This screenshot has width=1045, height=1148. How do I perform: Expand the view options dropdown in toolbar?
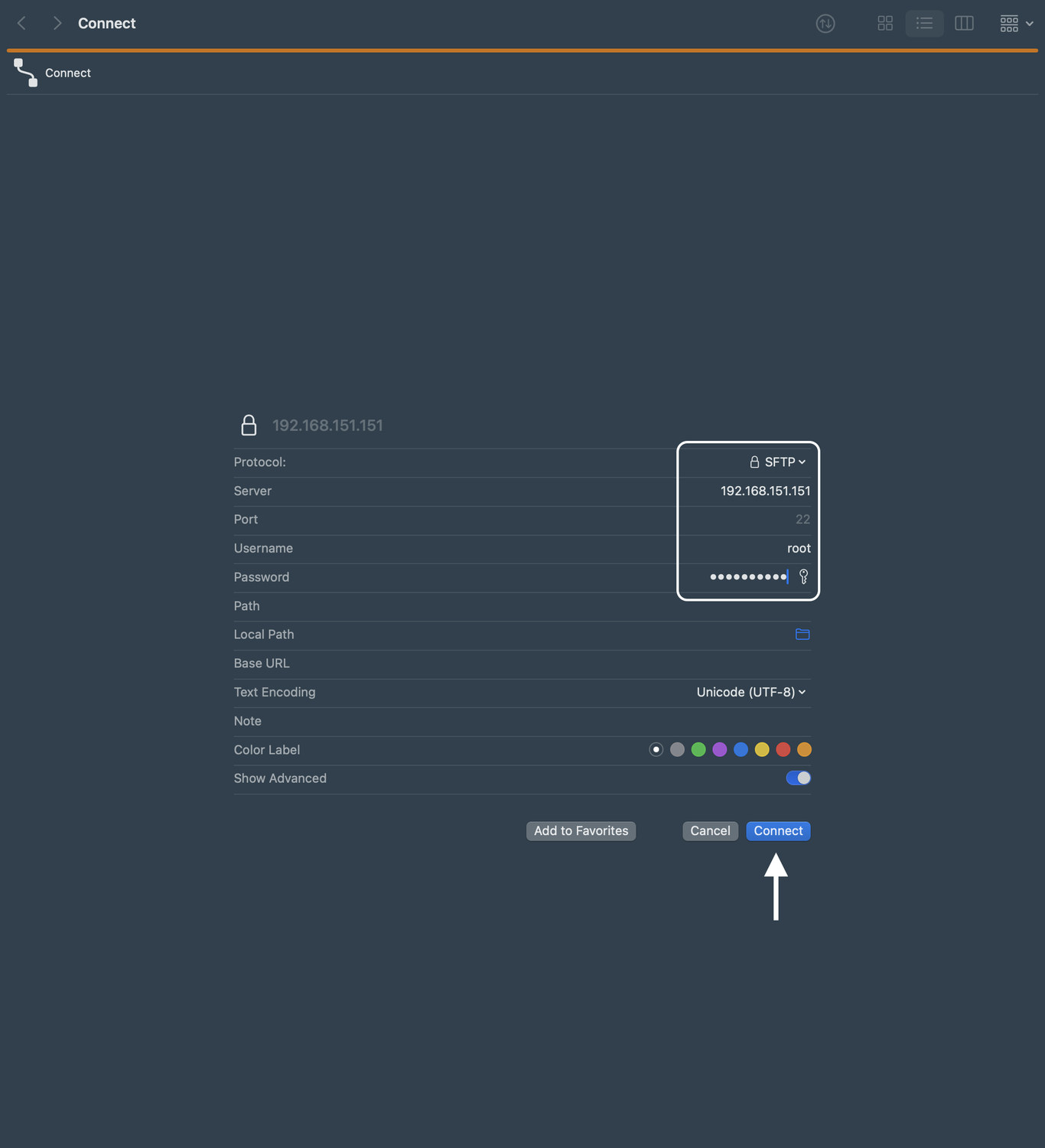pyautogui.click(x=1016, y=24)
